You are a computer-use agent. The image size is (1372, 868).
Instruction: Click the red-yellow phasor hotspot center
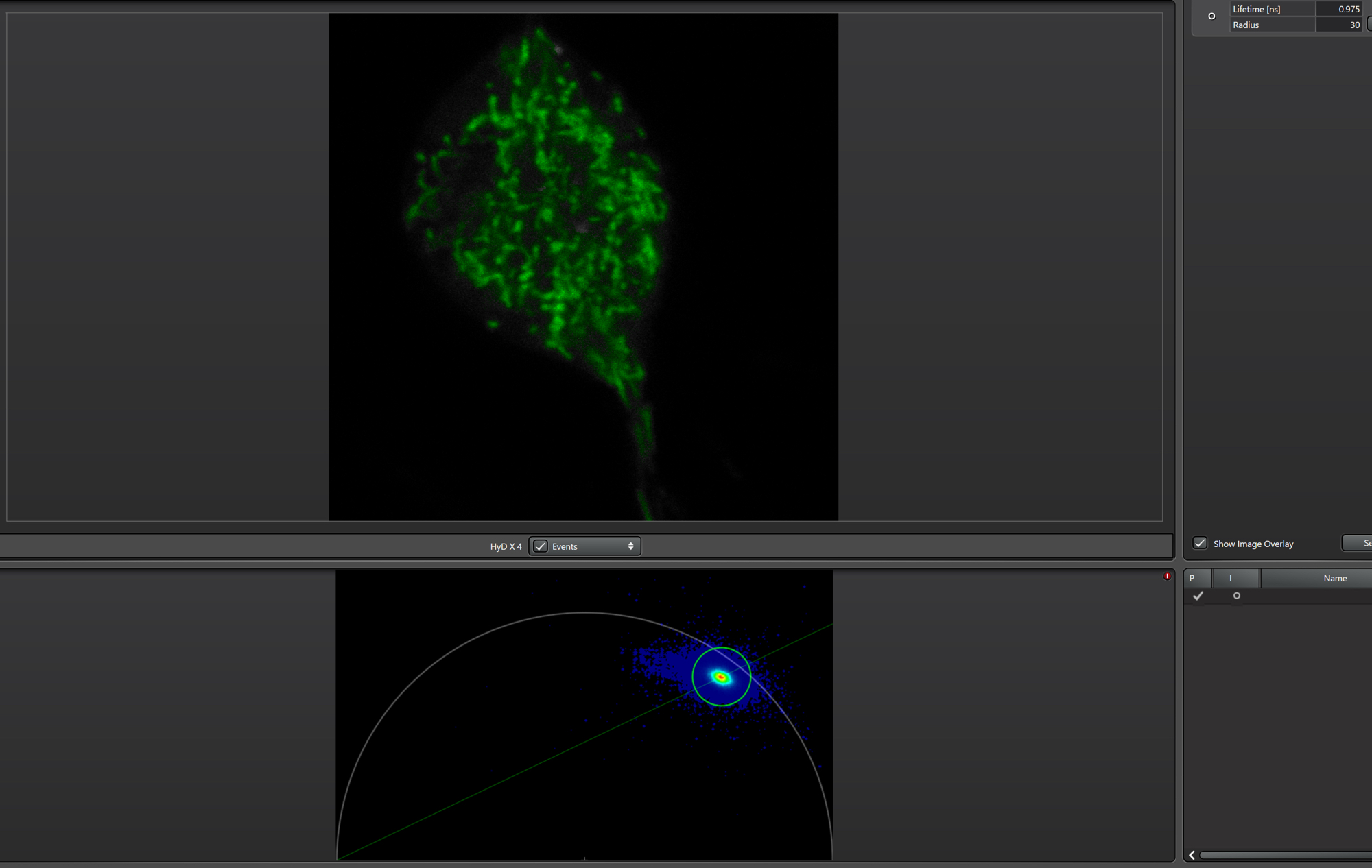click(x=720, y=677)
